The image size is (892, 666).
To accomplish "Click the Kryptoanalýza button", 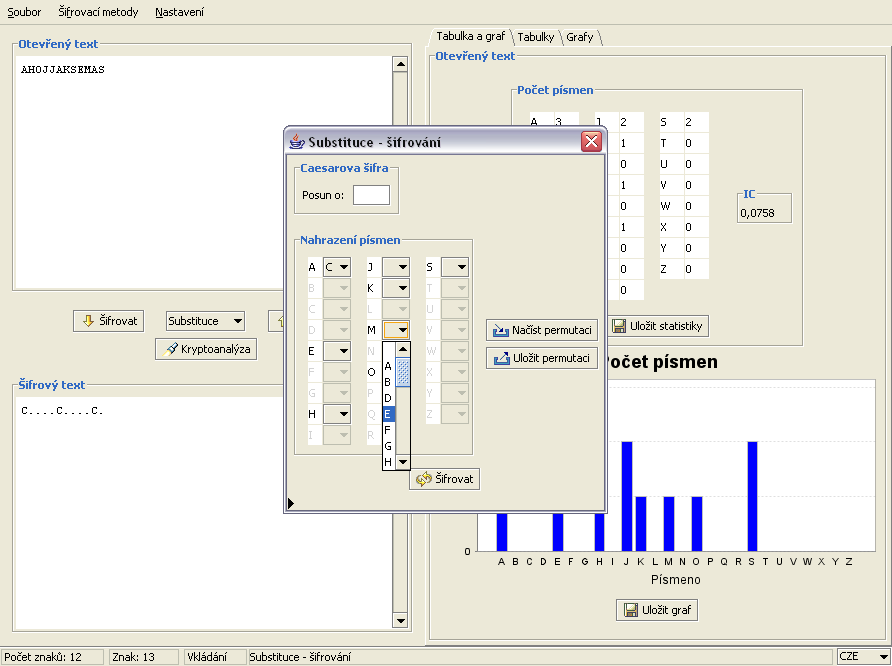I will click(206, 349).
